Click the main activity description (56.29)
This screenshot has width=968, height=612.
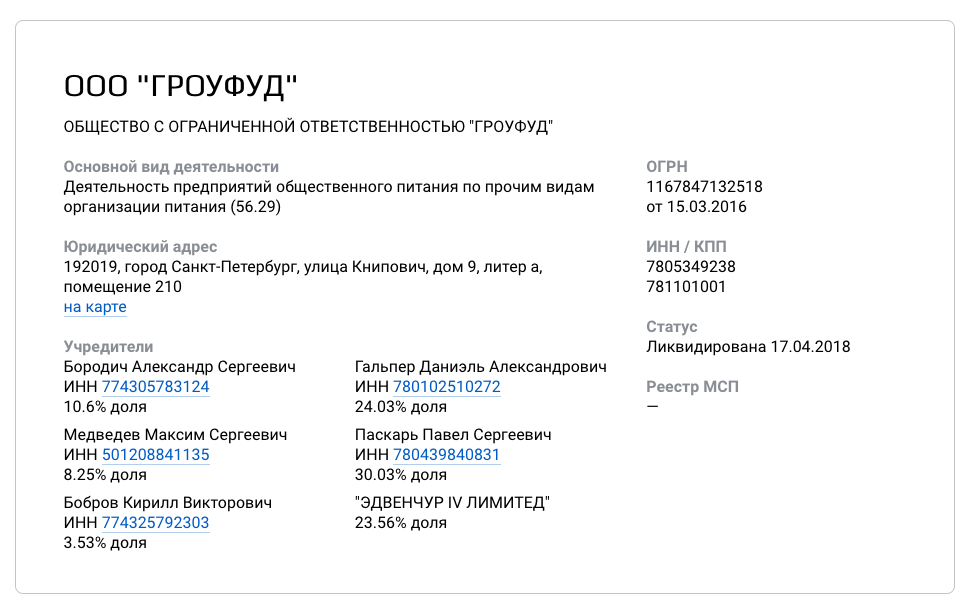(x=329, y=196)
